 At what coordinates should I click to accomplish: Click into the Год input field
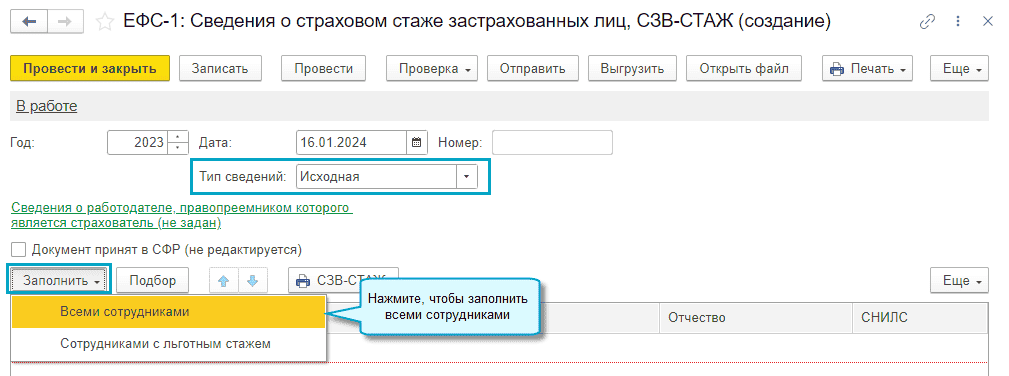tap(138, 143)
